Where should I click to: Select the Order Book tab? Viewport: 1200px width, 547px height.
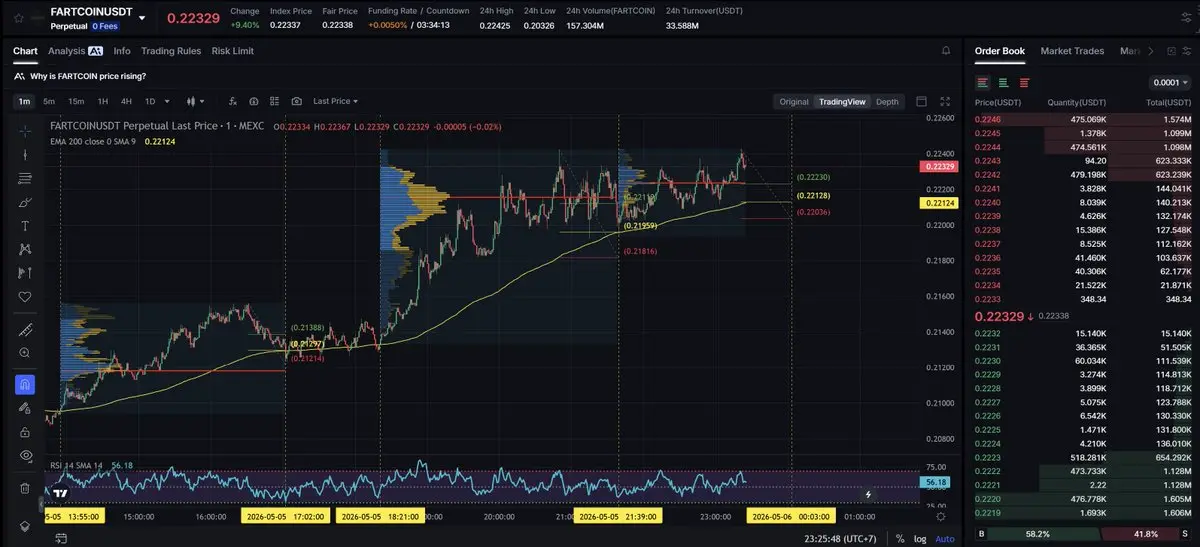point(1000,51)
